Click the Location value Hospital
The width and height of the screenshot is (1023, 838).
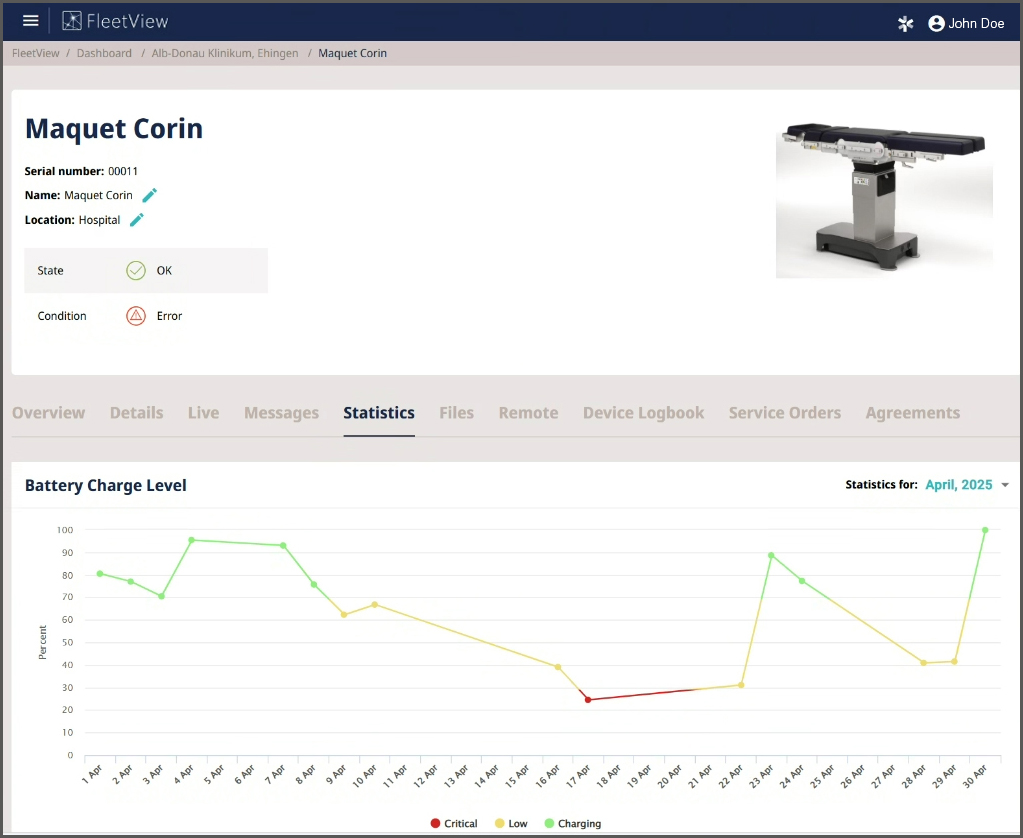(x=99, y=220)
